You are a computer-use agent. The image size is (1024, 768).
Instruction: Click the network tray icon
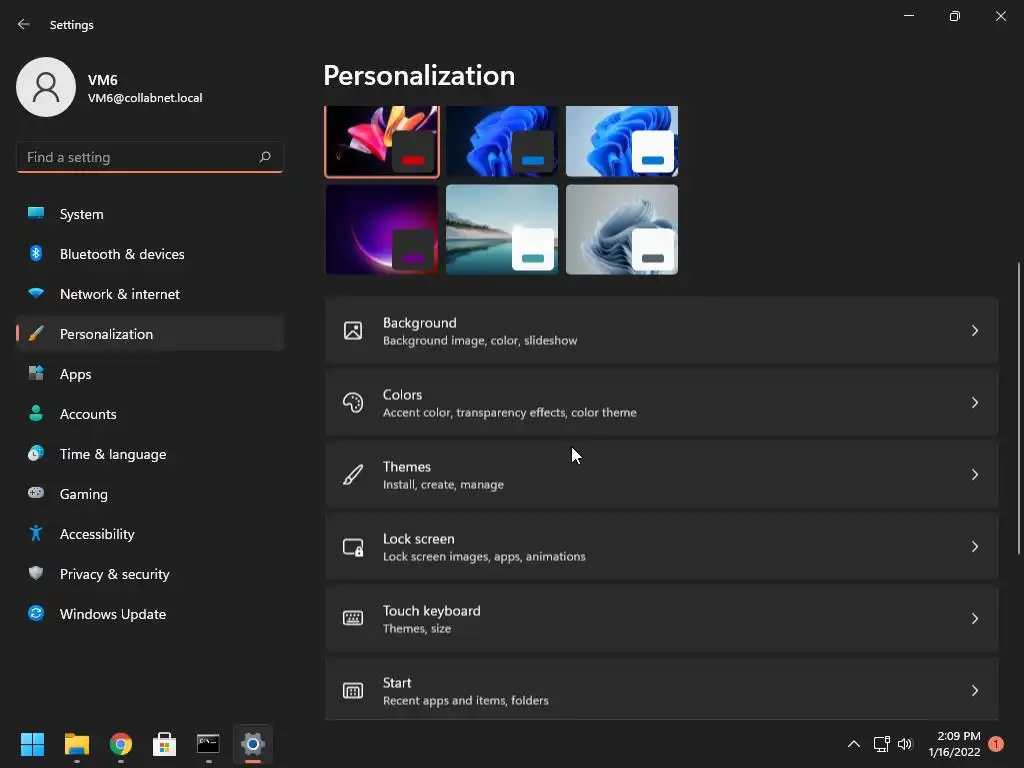(882, 744)
